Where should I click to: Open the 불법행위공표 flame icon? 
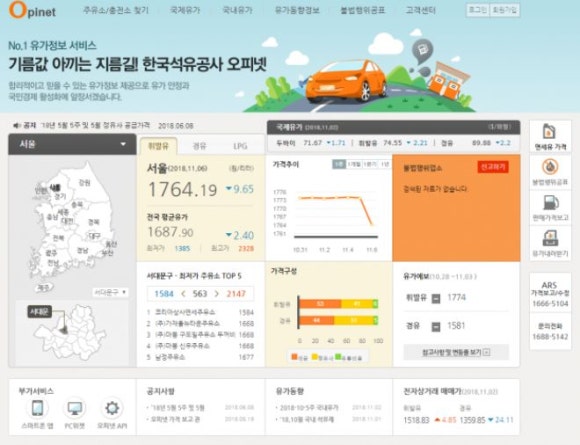550,167
